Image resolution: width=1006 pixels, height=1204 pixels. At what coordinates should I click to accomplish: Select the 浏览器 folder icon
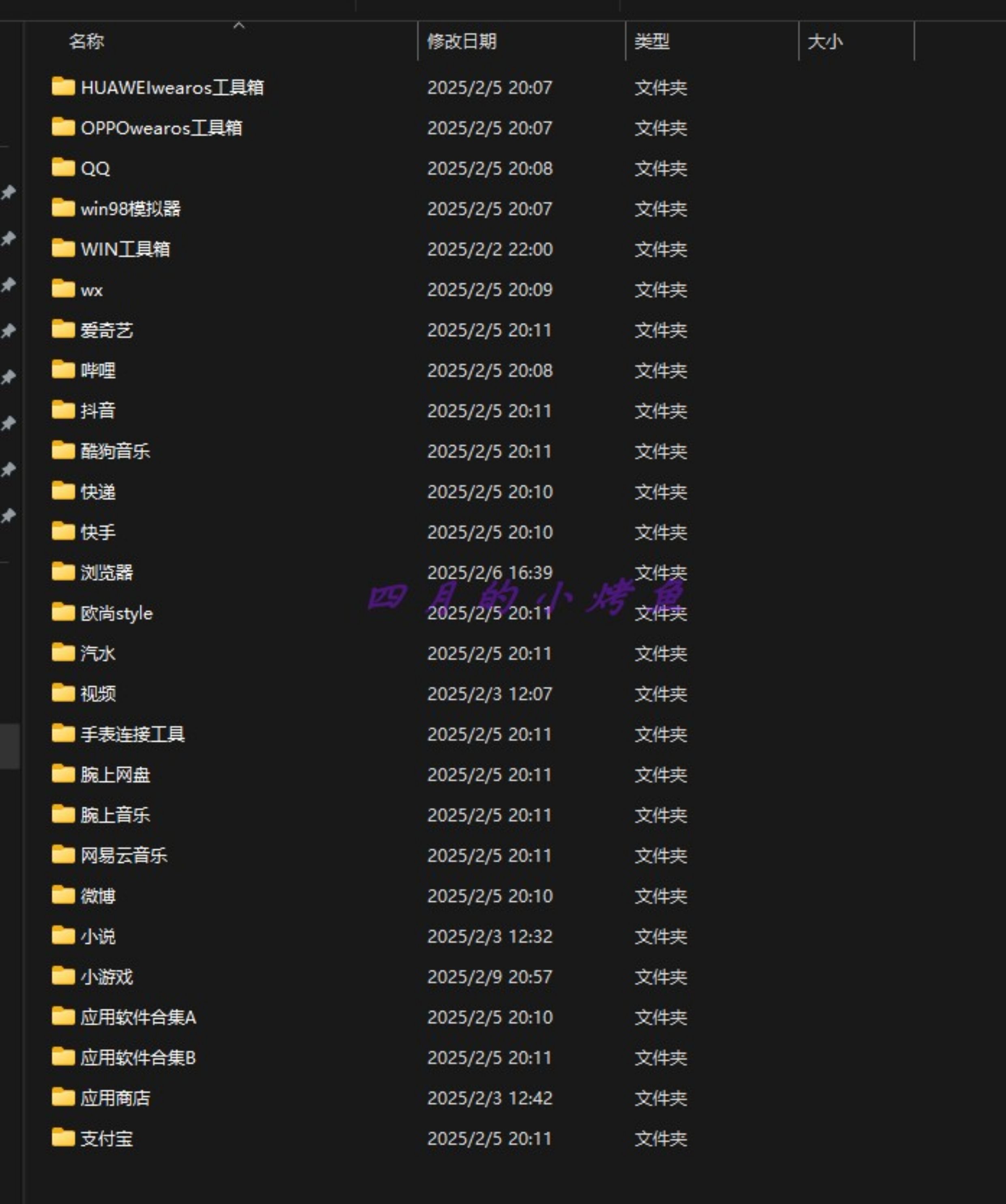coord(63,572)
